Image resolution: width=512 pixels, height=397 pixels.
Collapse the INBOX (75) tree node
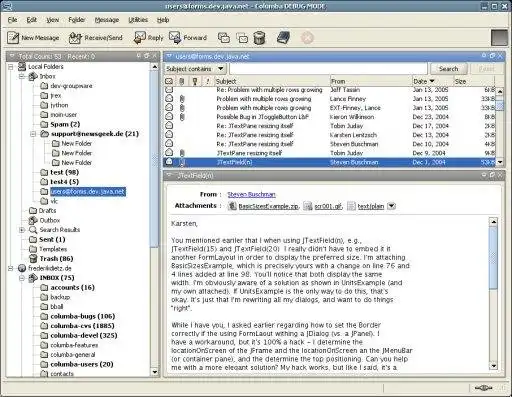click(22, 278)
